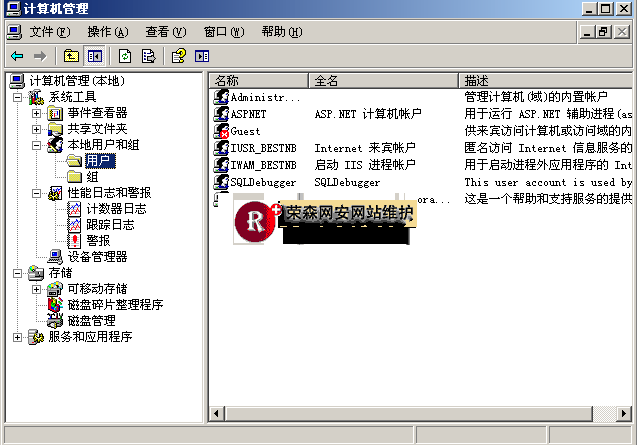Click the horizontal scrollbar right arrow
The height and width of the screenshot is (445, 637).
625,414
